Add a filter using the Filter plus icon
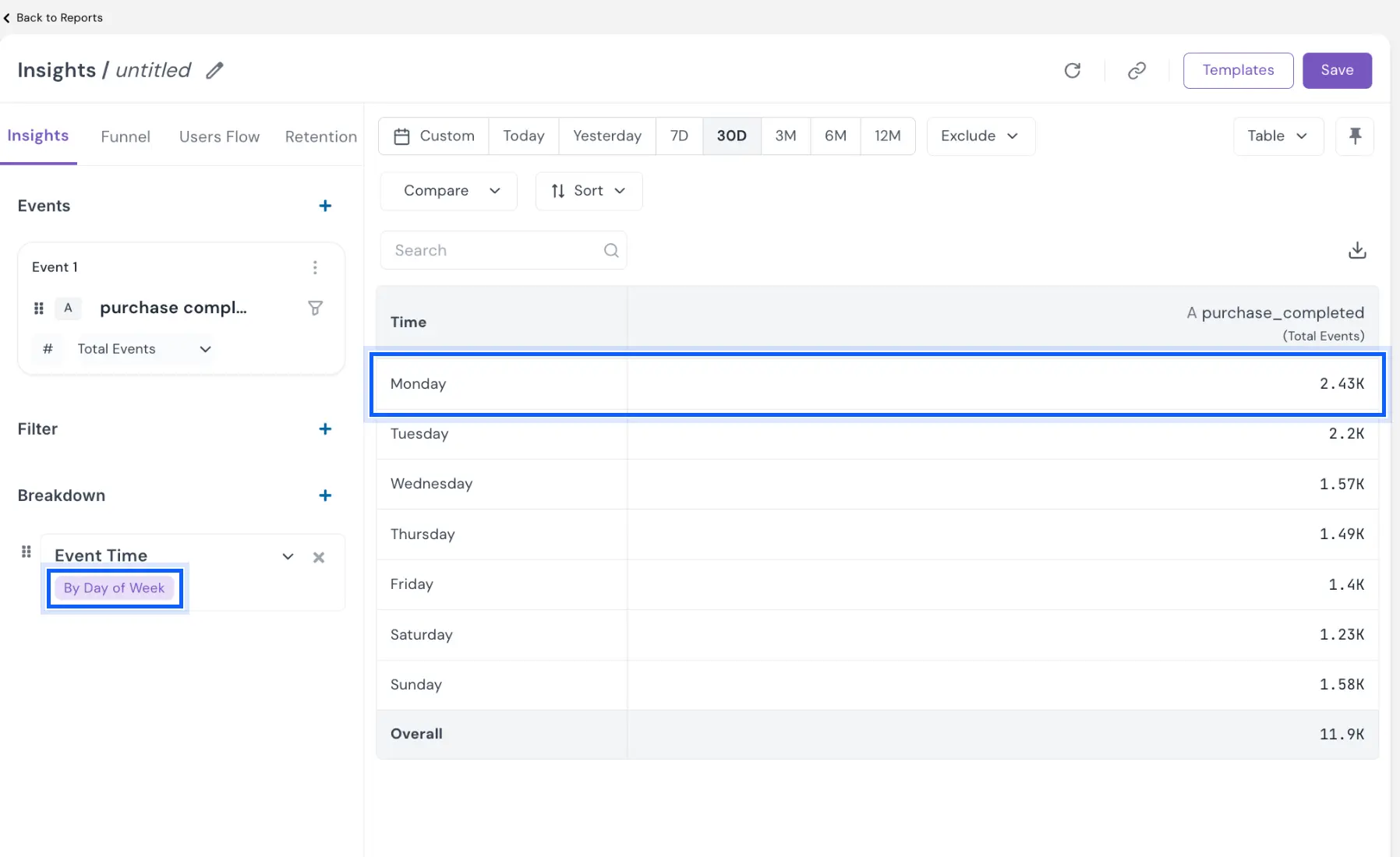Image resolution: width=1400 pixels, height=857 pixels. click(325, 428)
